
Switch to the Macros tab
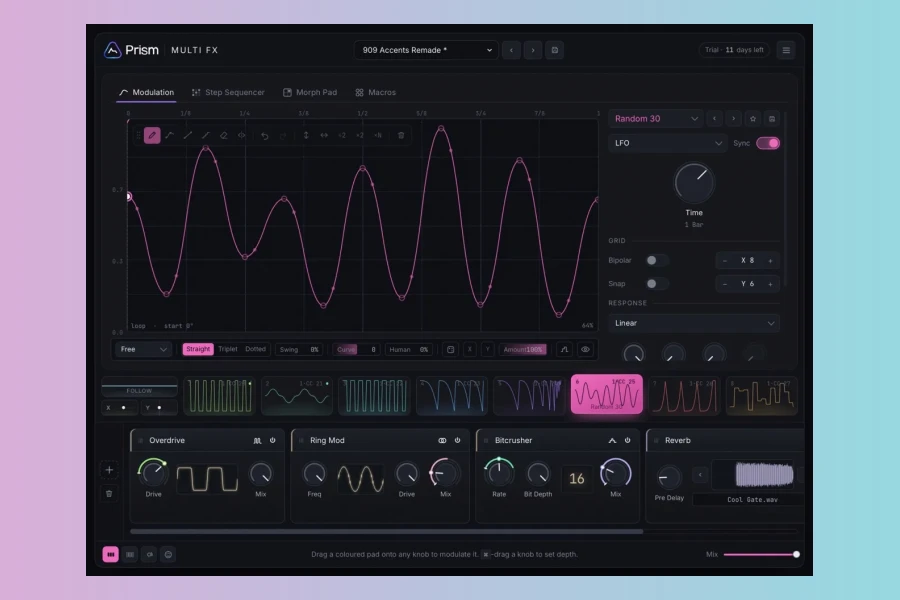coord(375,92)
